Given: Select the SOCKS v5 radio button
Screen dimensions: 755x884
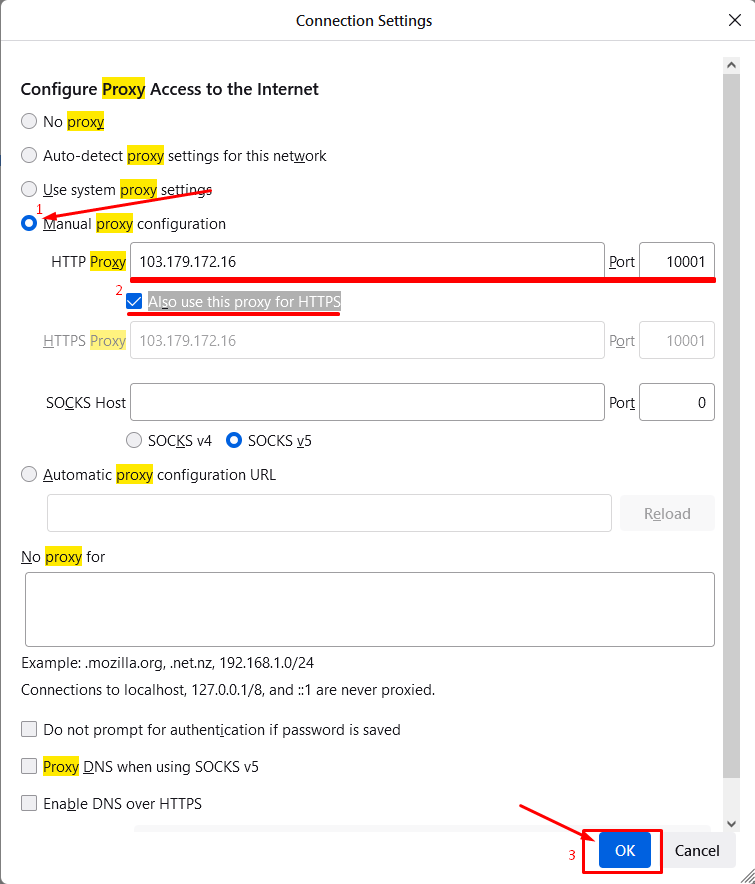Looking at the screenshot, I should coord(235,440).
